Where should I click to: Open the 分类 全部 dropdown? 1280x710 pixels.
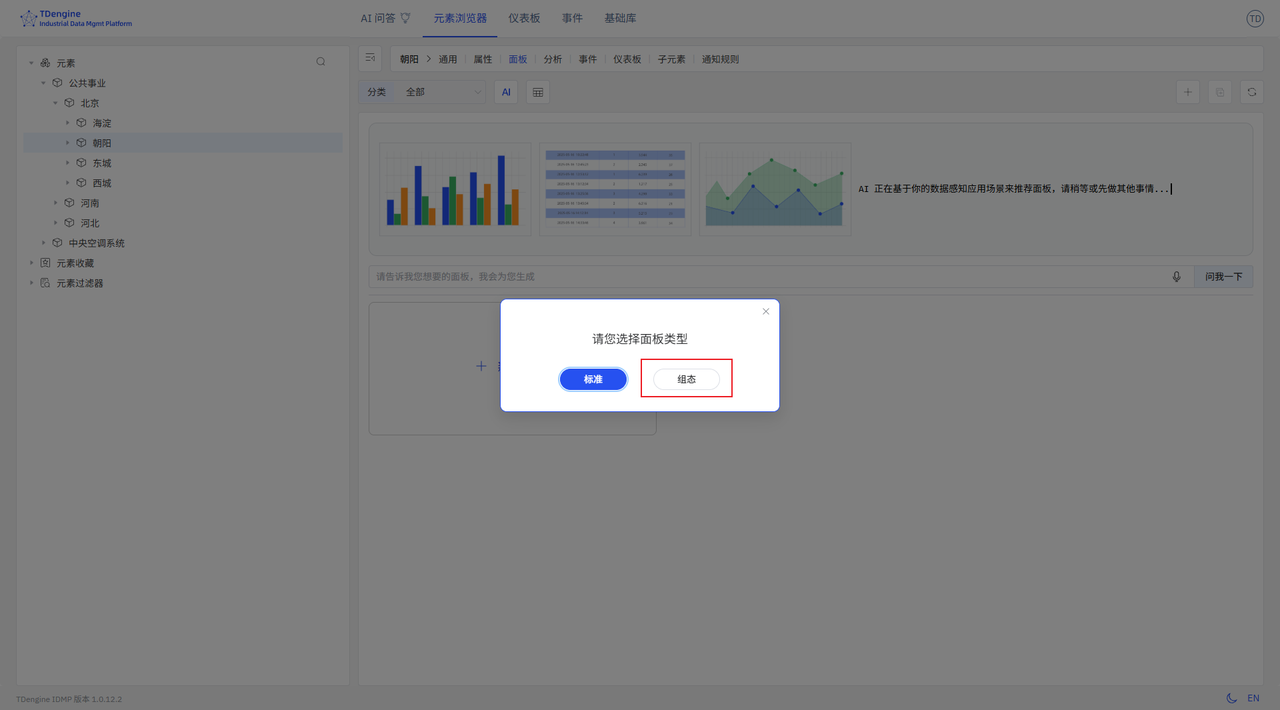coord(442,92)
